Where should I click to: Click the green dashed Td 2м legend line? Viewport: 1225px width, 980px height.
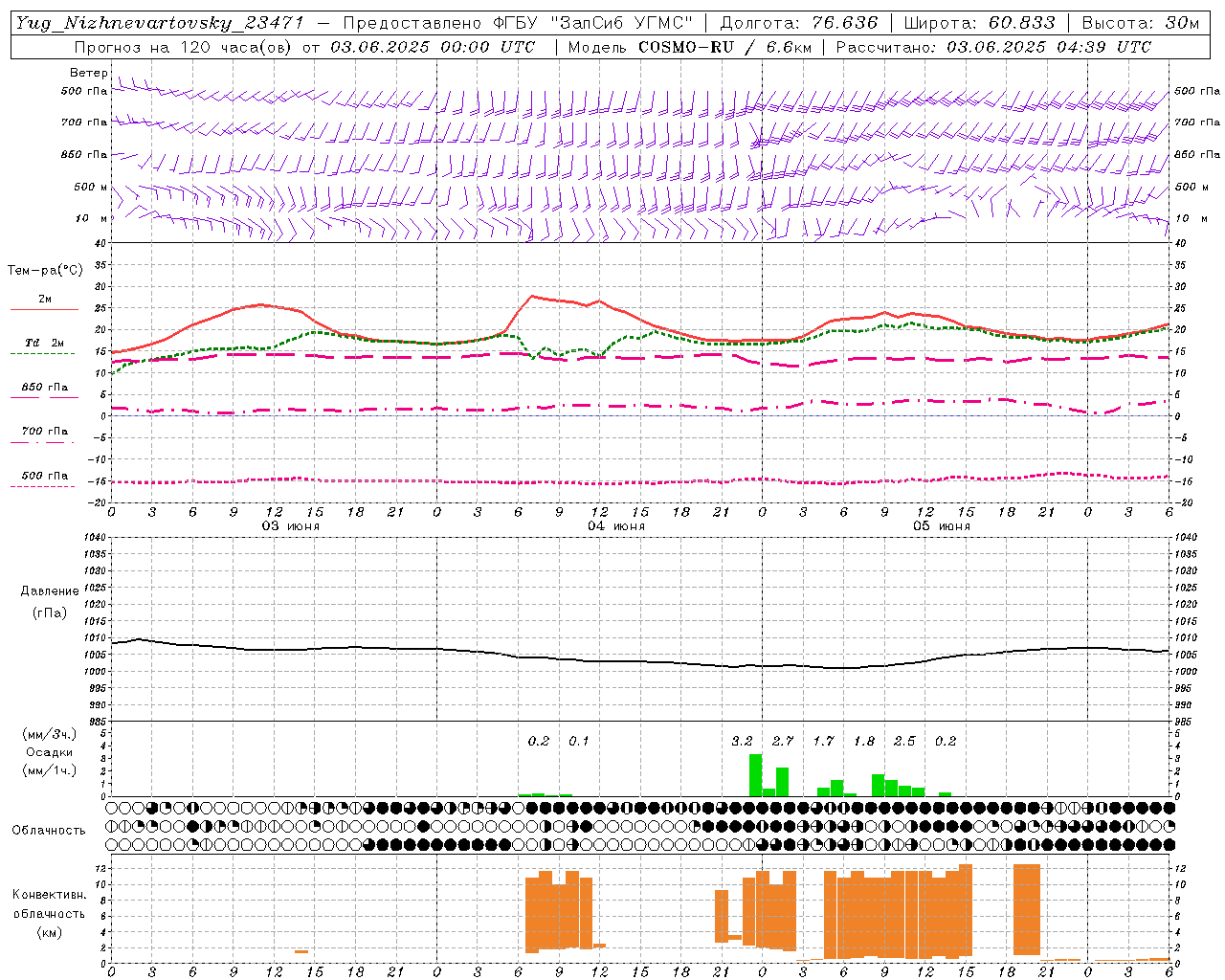click(42, 354)
